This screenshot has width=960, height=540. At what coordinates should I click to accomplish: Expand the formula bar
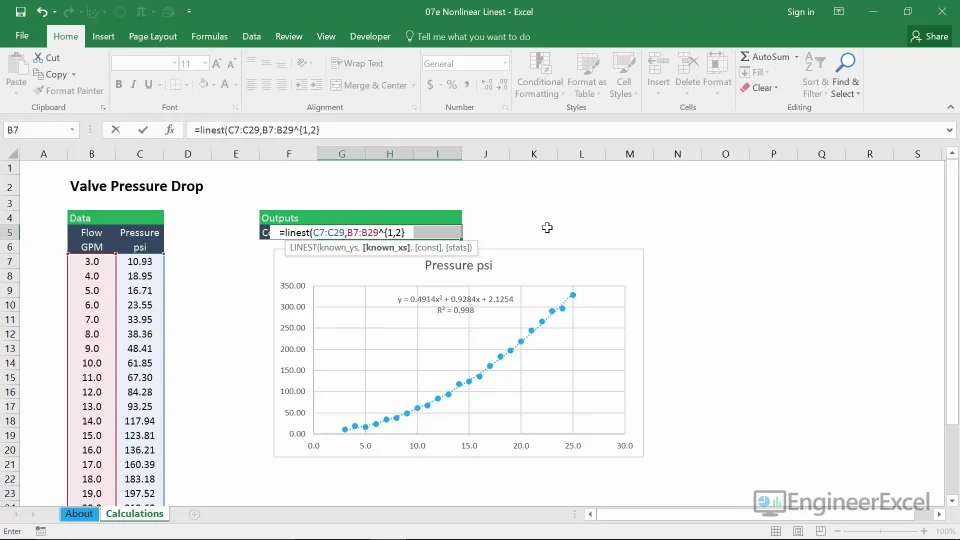(x=950, y=130)
